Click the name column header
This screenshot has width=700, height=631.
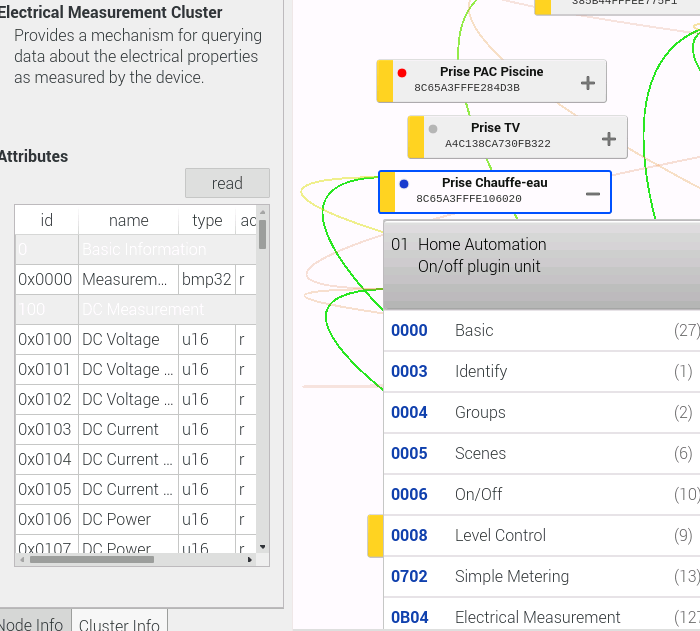(129, 220)
